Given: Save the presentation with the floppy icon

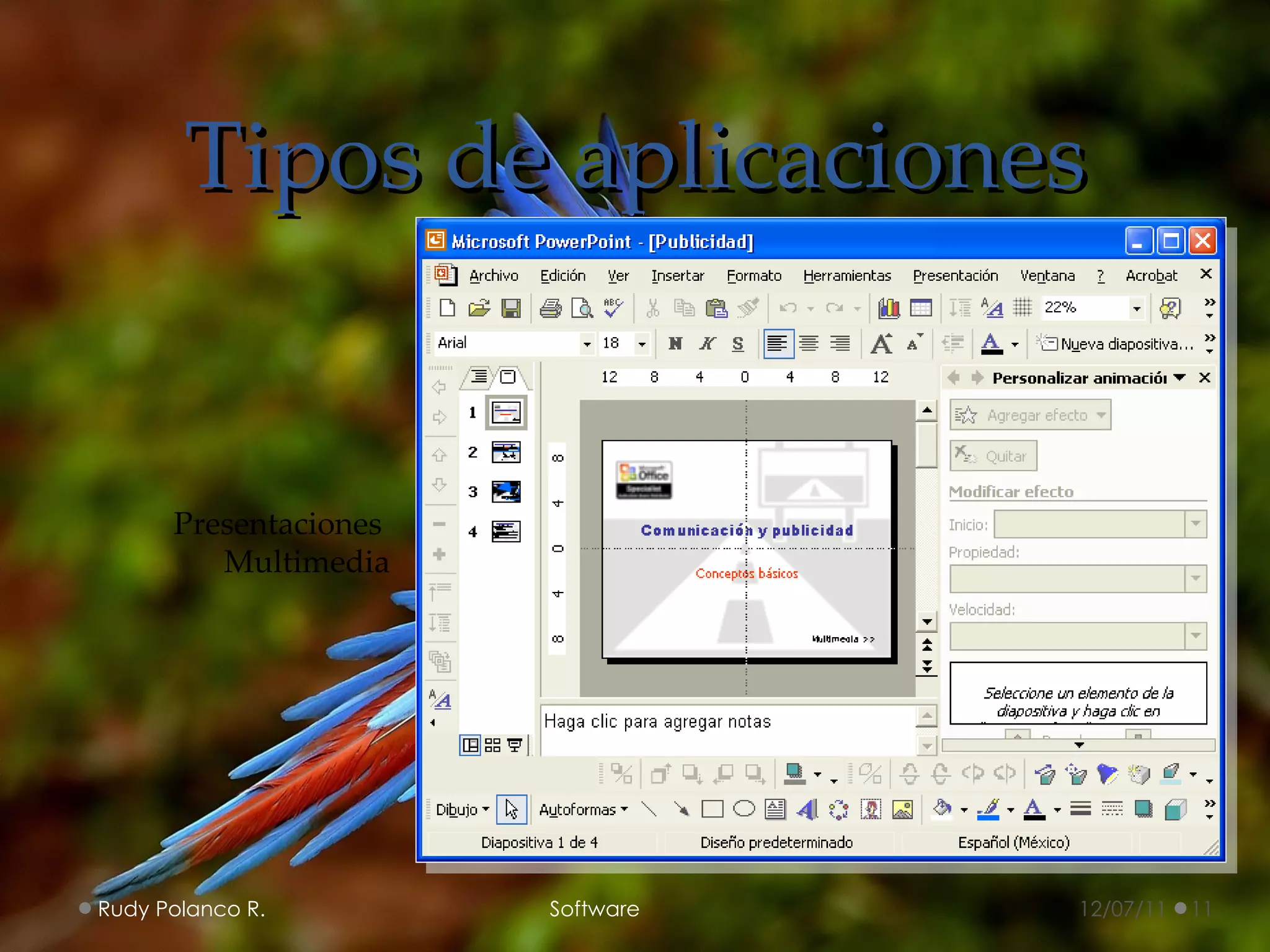Looking at the screenshot, I should click(511, 307).
